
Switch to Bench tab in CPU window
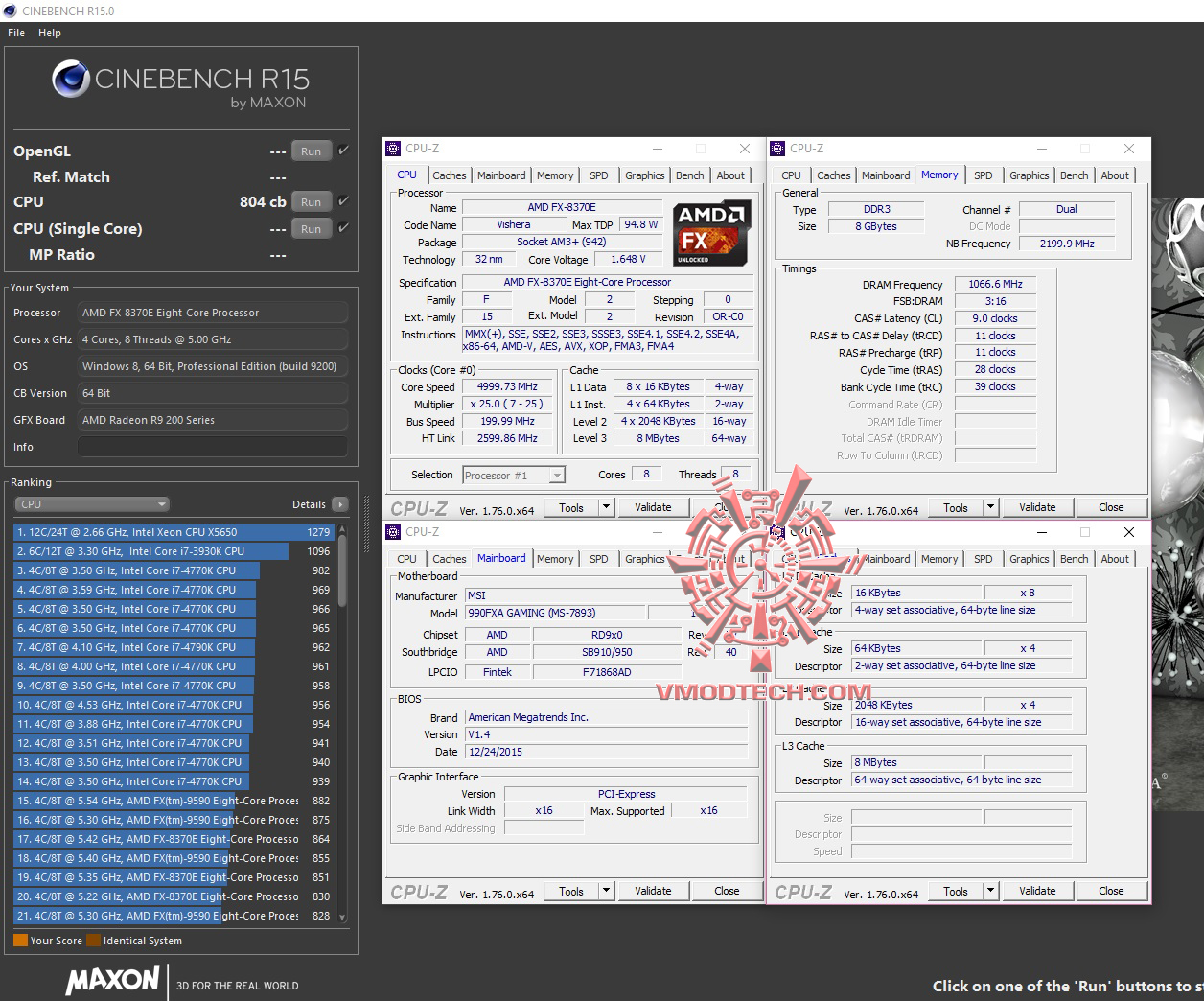click(690, 175)
